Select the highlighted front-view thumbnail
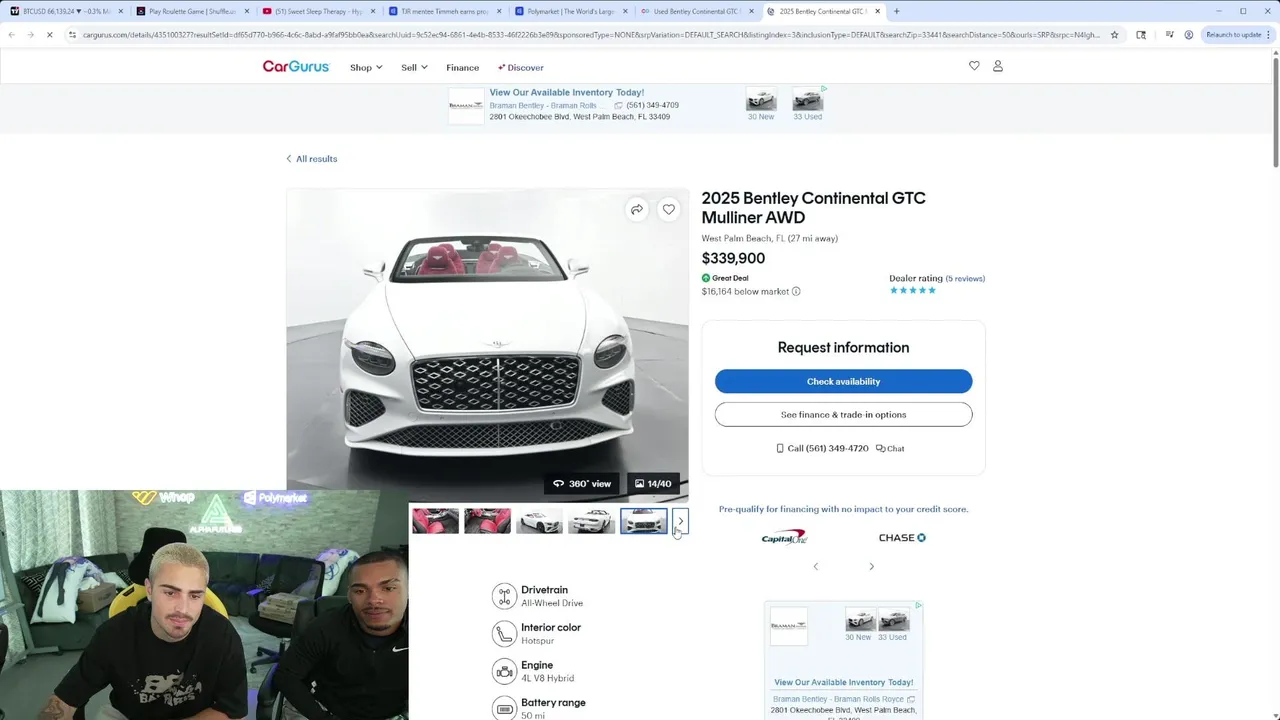The width and height of the screenshot is (1280, 720). 643,521
